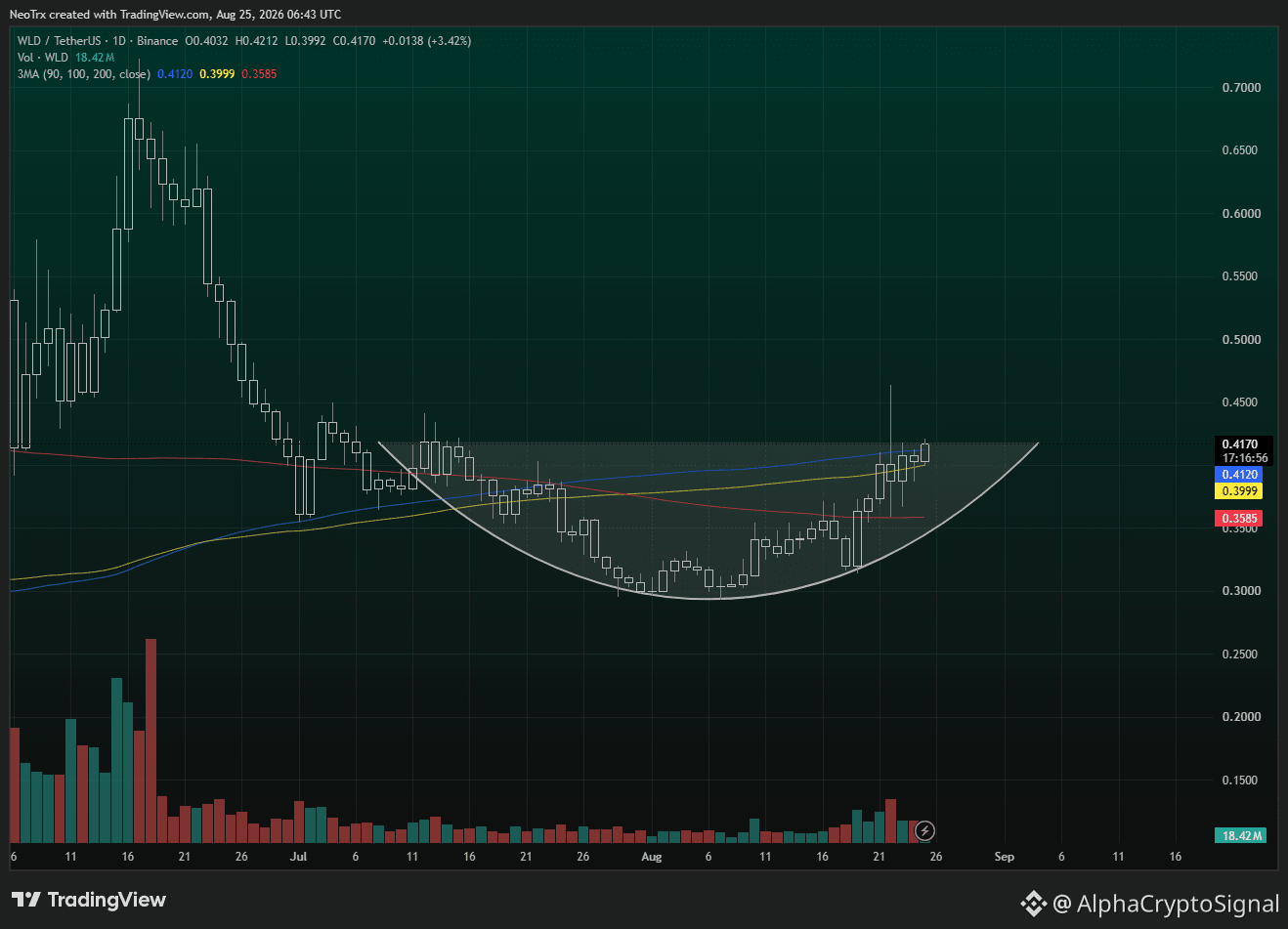Click the 0.2000 price axis label
The image size is (1288, 929).
pos(1241,717)
